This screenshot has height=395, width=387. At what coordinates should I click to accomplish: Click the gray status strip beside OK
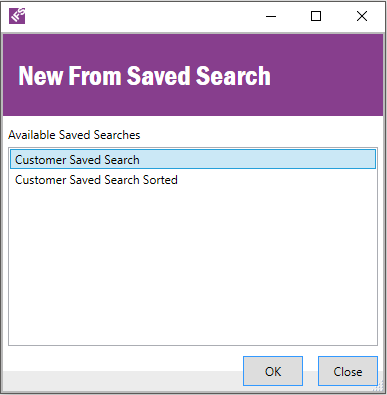[x=122, y=380]
